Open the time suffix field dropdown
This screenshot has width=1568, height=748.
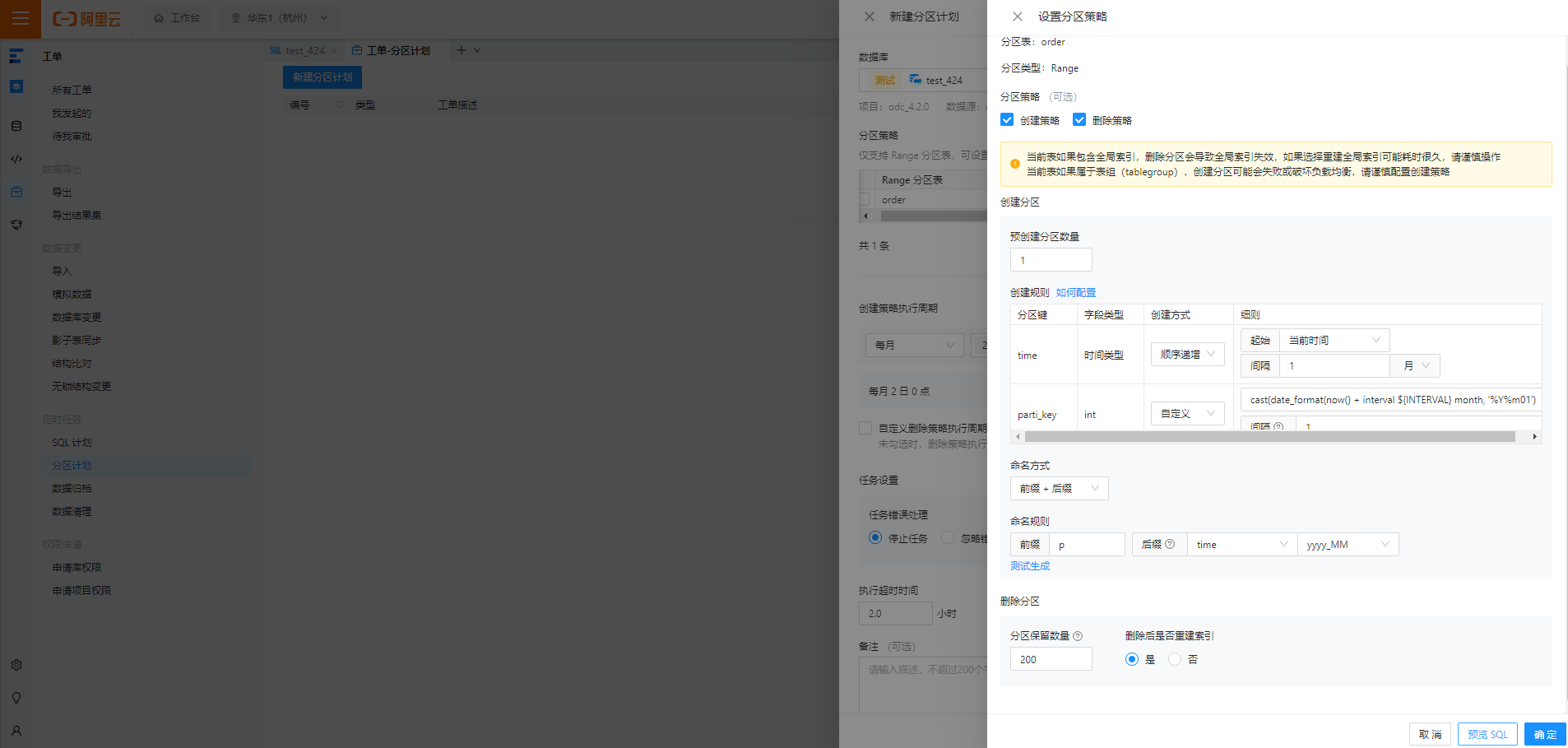[x=1242, y=545]
